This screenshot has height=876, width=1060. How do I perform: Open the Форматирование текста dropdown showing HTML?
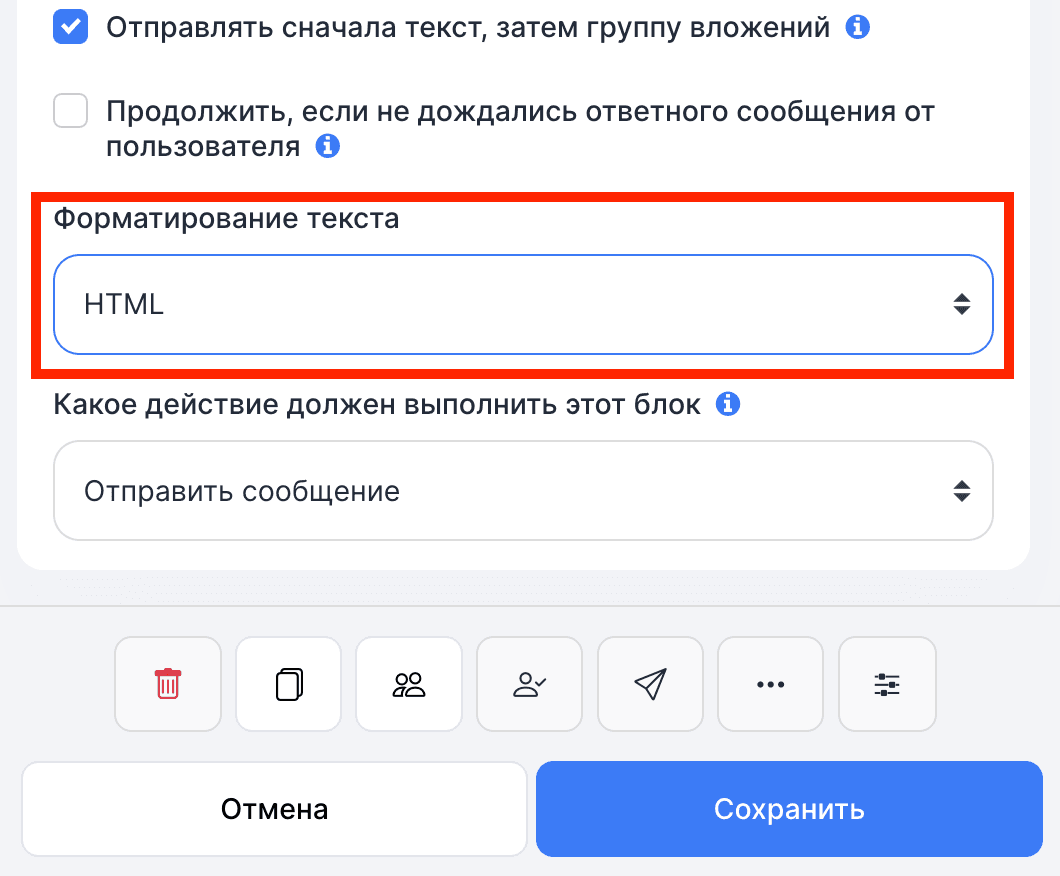coord(523,304)
